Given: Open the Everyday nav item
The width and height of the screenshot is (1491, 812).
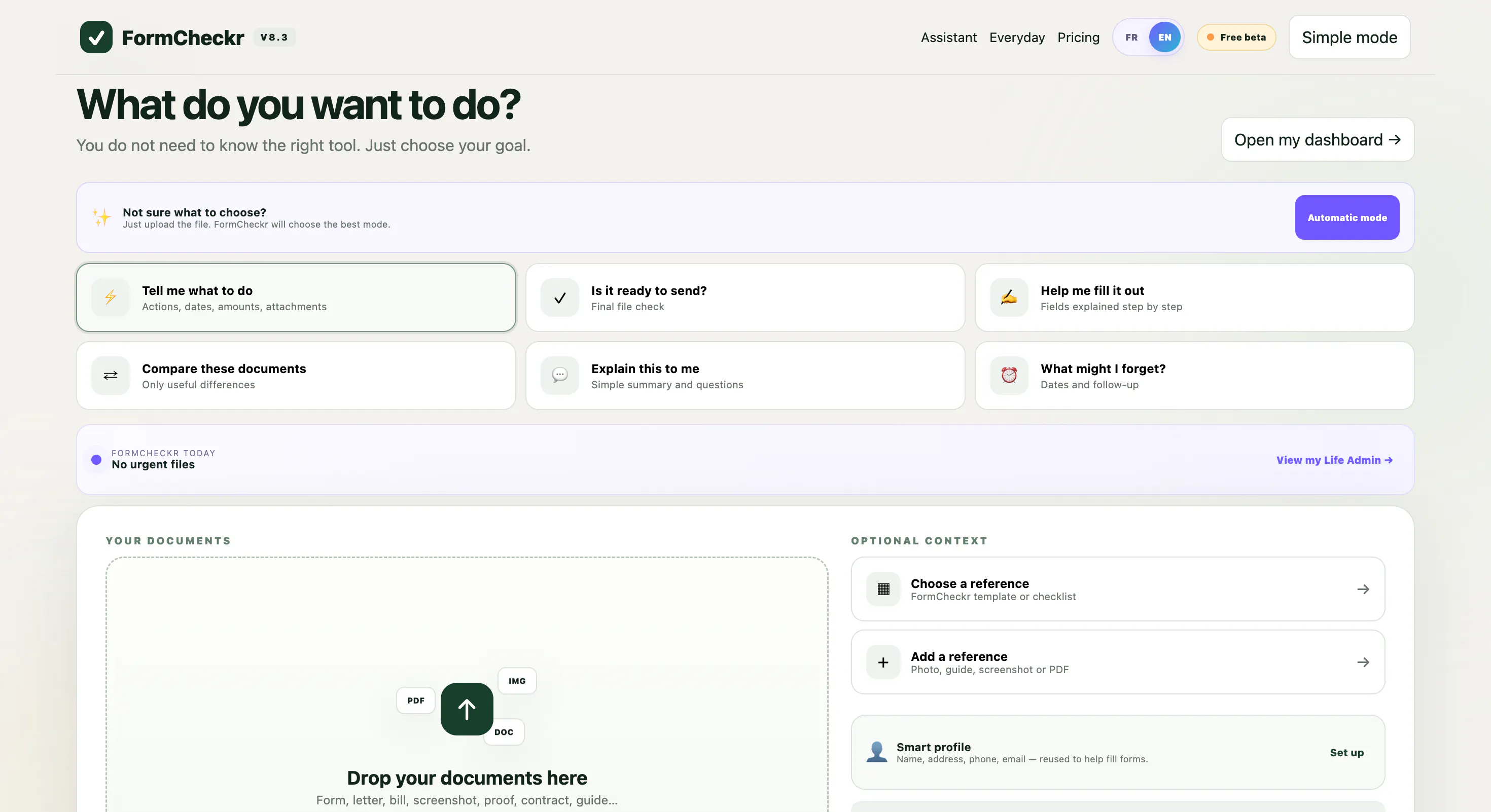Looking at the screenshot, I should point(1017,37).
